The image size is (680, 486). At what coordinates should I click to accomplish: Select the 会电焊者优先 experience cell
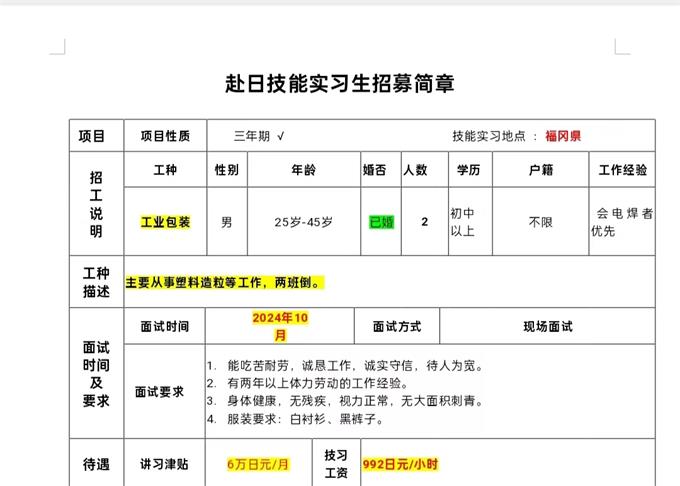(x=622, y=222)
